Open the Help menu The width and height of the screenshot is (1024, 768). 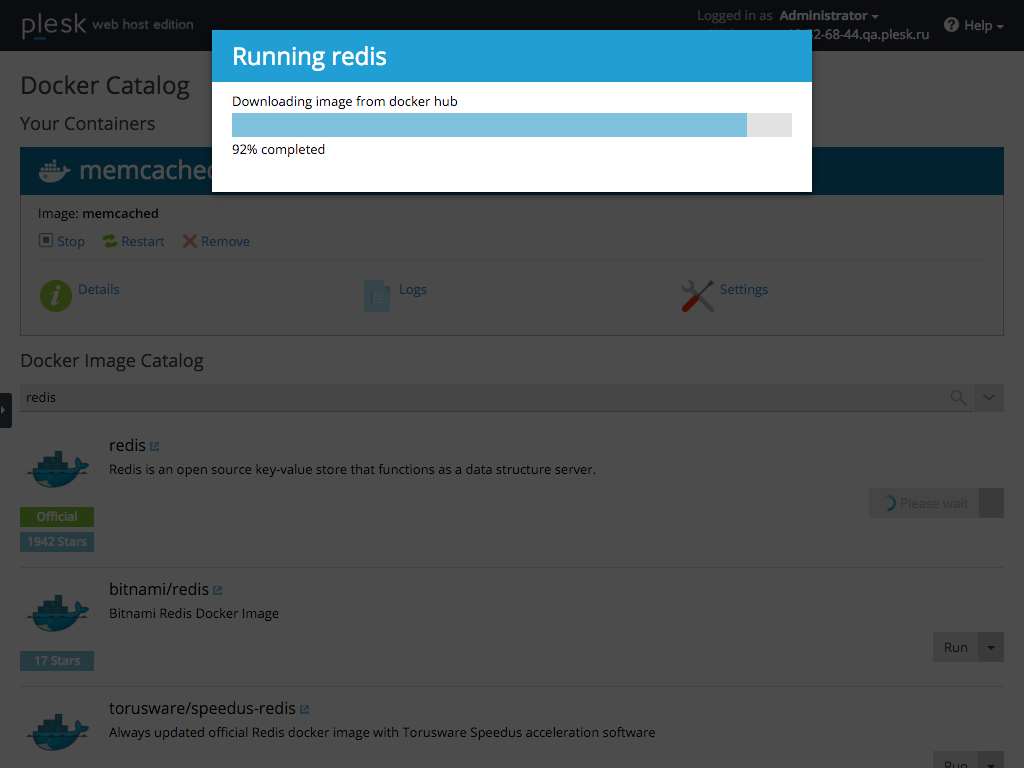click(x=972, y=25)
